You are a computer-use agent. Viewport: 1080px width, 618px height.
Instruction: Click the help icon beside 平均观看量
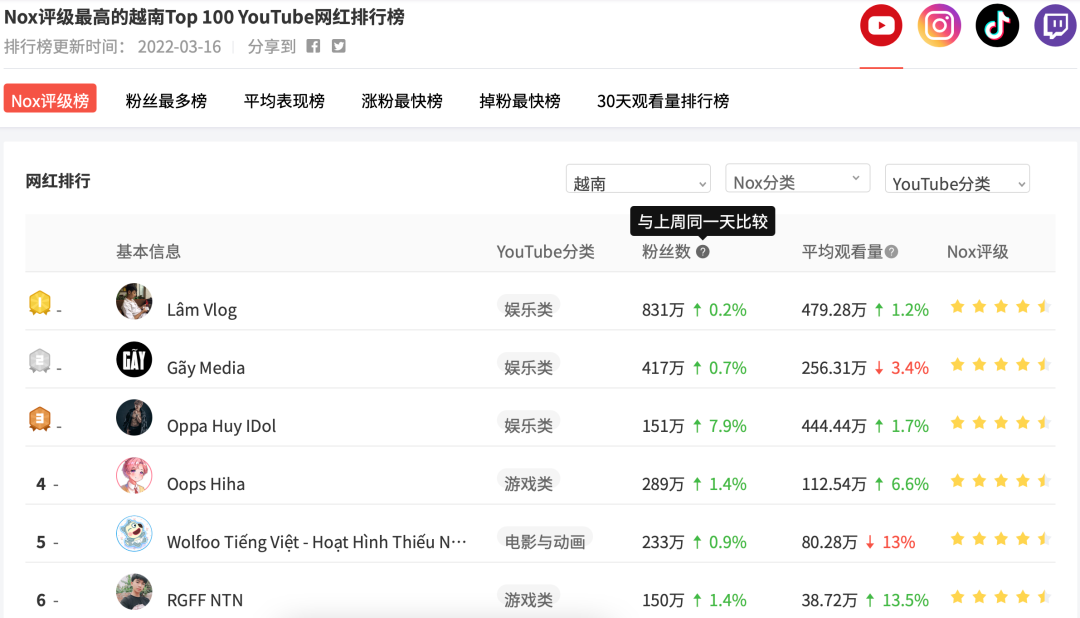[891, 251]
